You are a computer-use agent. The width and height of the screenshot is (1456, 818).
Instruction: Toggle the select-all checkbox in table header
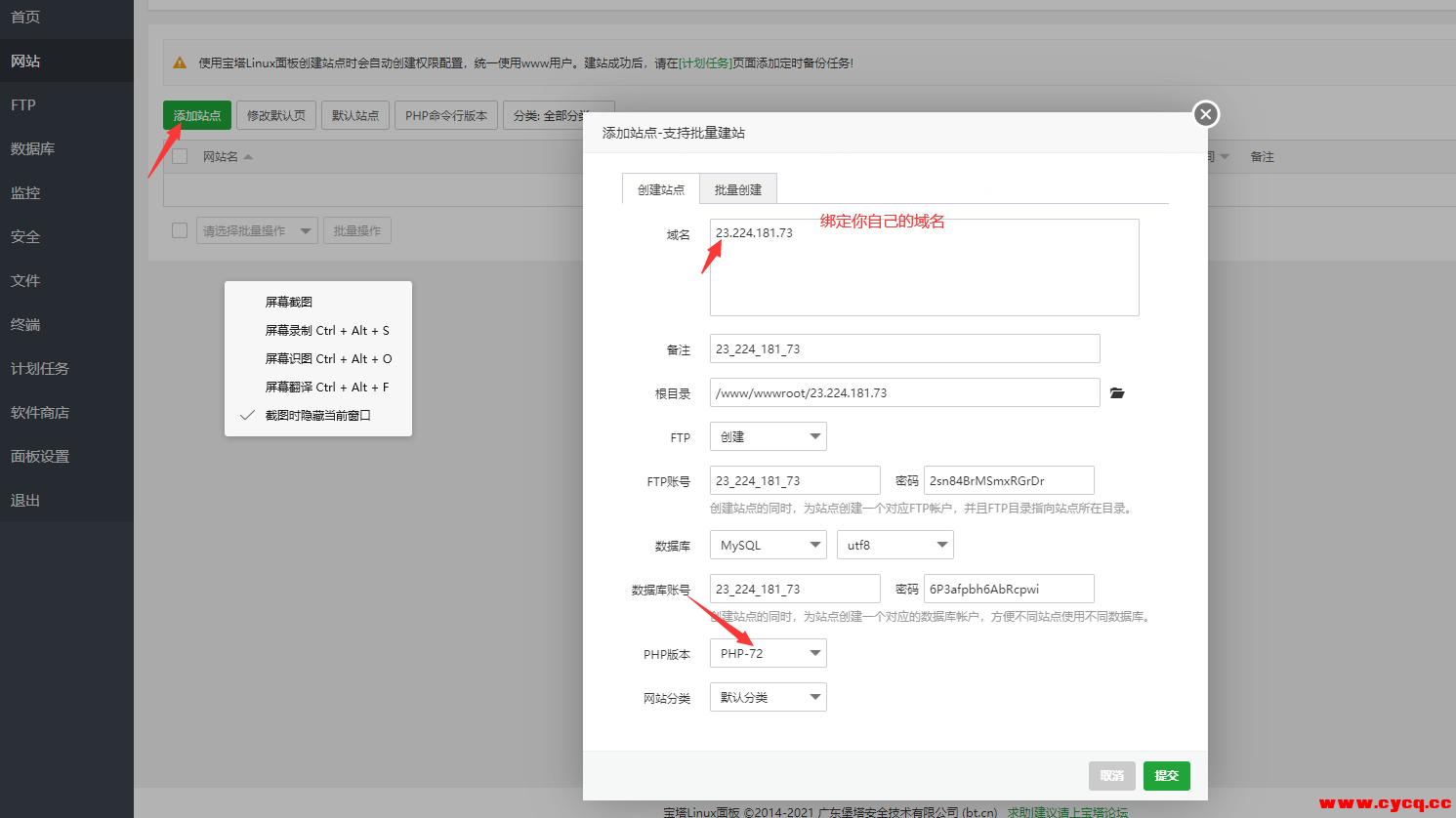tap(180, 156)
